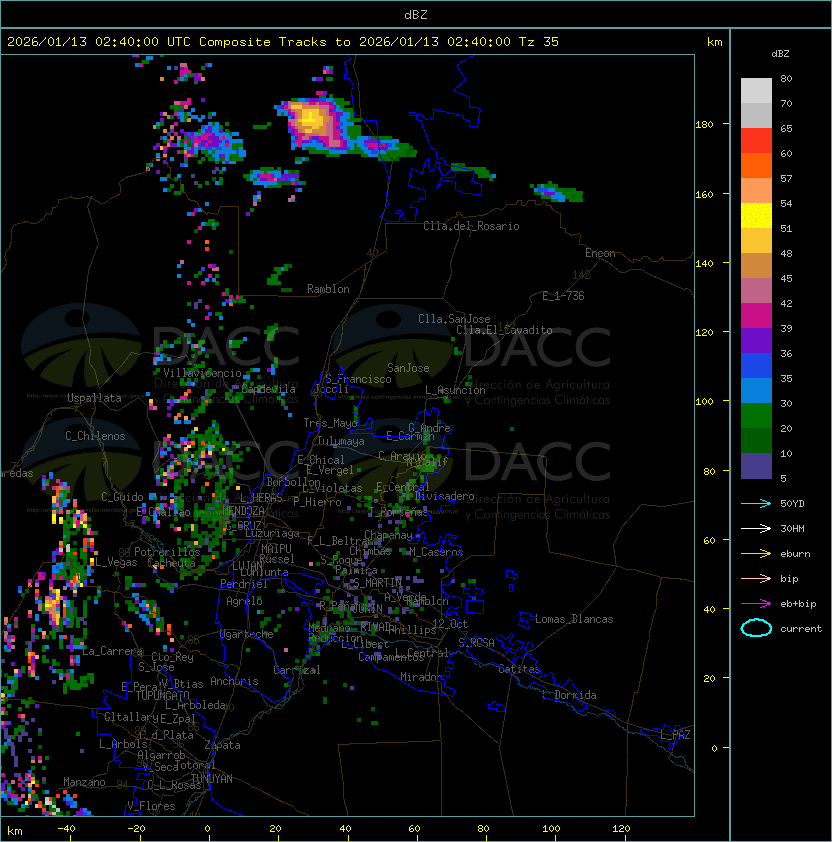
Task: Click the 'Encon' map label
Action: (600, 253)
